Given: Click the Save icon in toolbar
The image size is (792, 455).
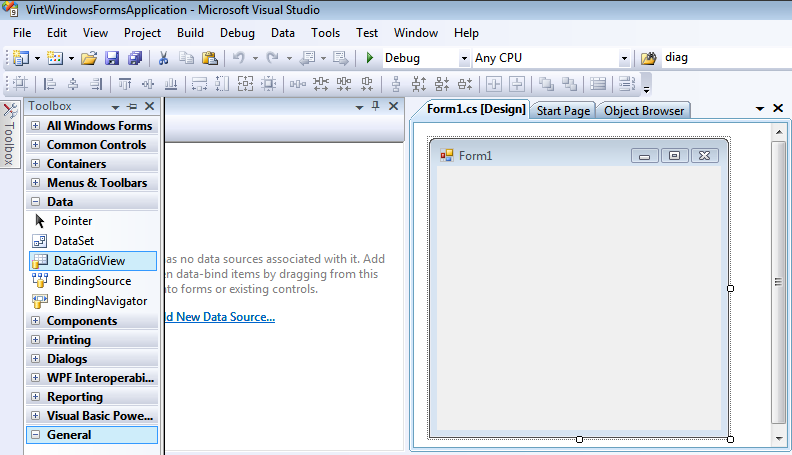Looking at the screenshot, I should (112, 58).
